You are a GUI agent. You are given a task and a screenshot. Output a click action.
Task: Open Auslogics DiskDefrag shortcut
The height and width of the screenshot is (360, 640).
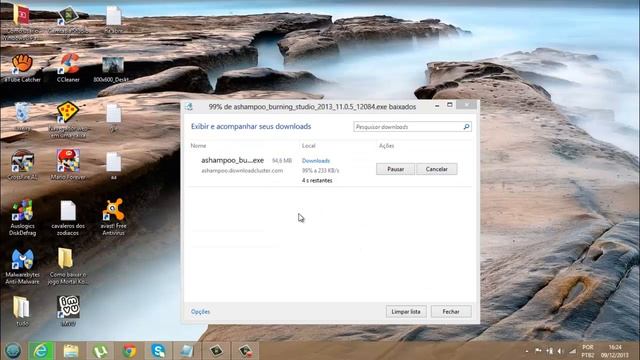(x=22, y=218)
